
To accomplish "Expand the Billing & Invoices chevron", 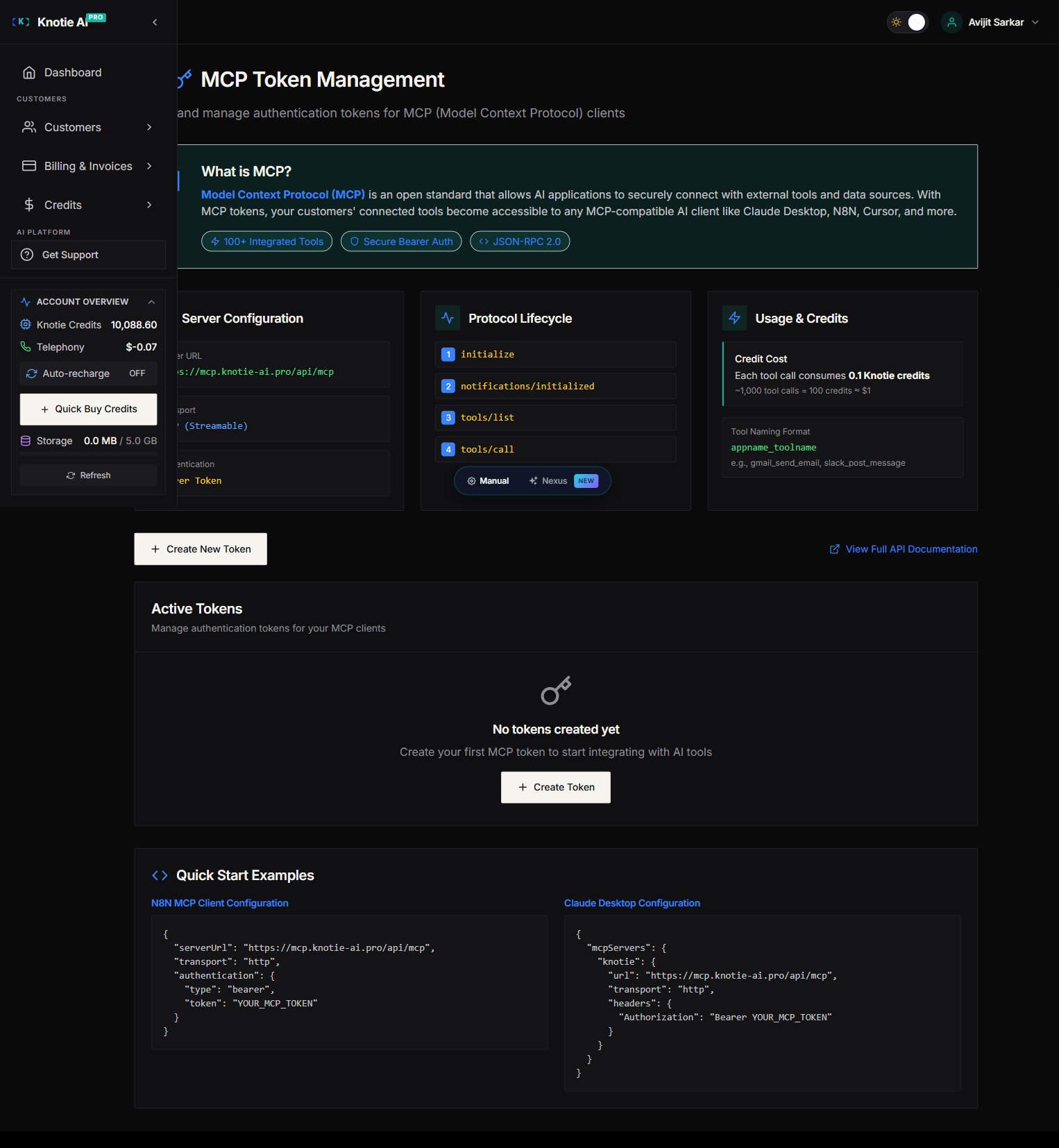I will 149,166.
